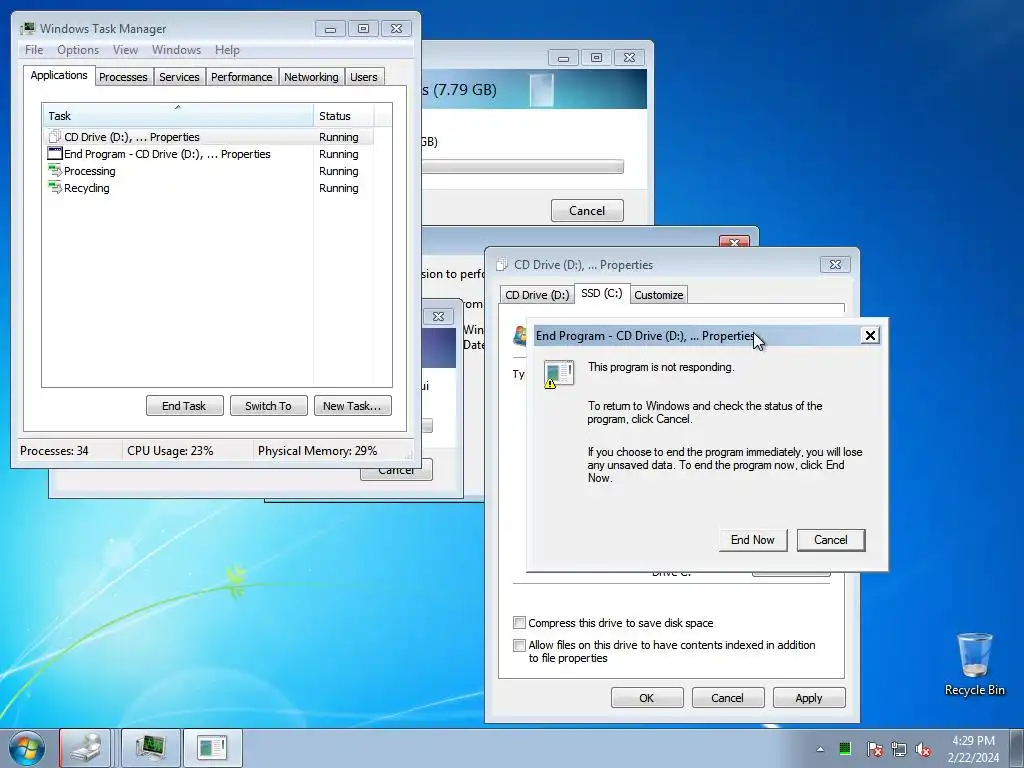Select the Processing task row

tap(209, 170)
